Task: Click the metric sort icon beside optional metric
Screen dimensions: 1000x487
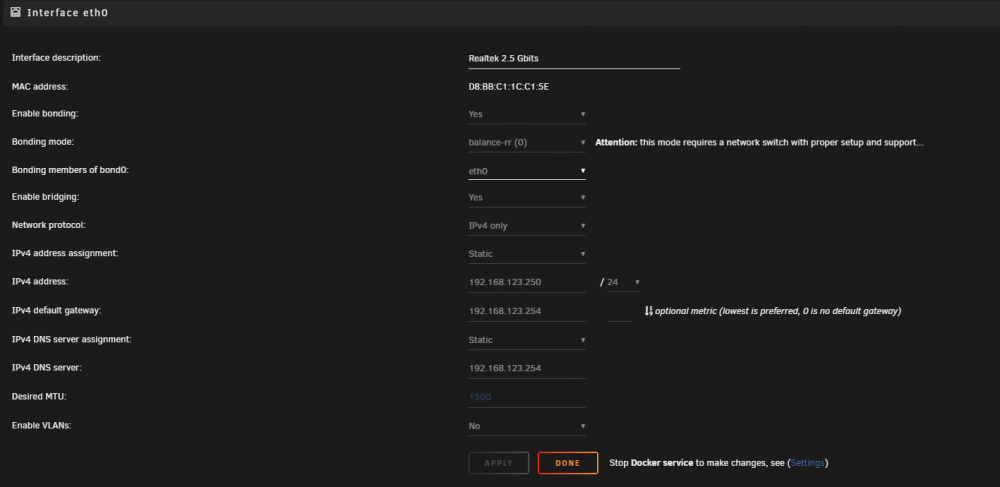Action: (x=649, y=311)
